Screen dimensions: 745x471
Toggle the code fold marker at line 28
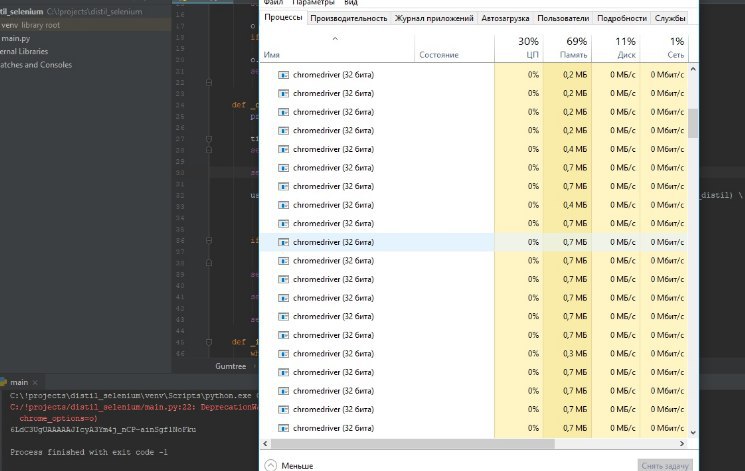[x=209, y=150]
